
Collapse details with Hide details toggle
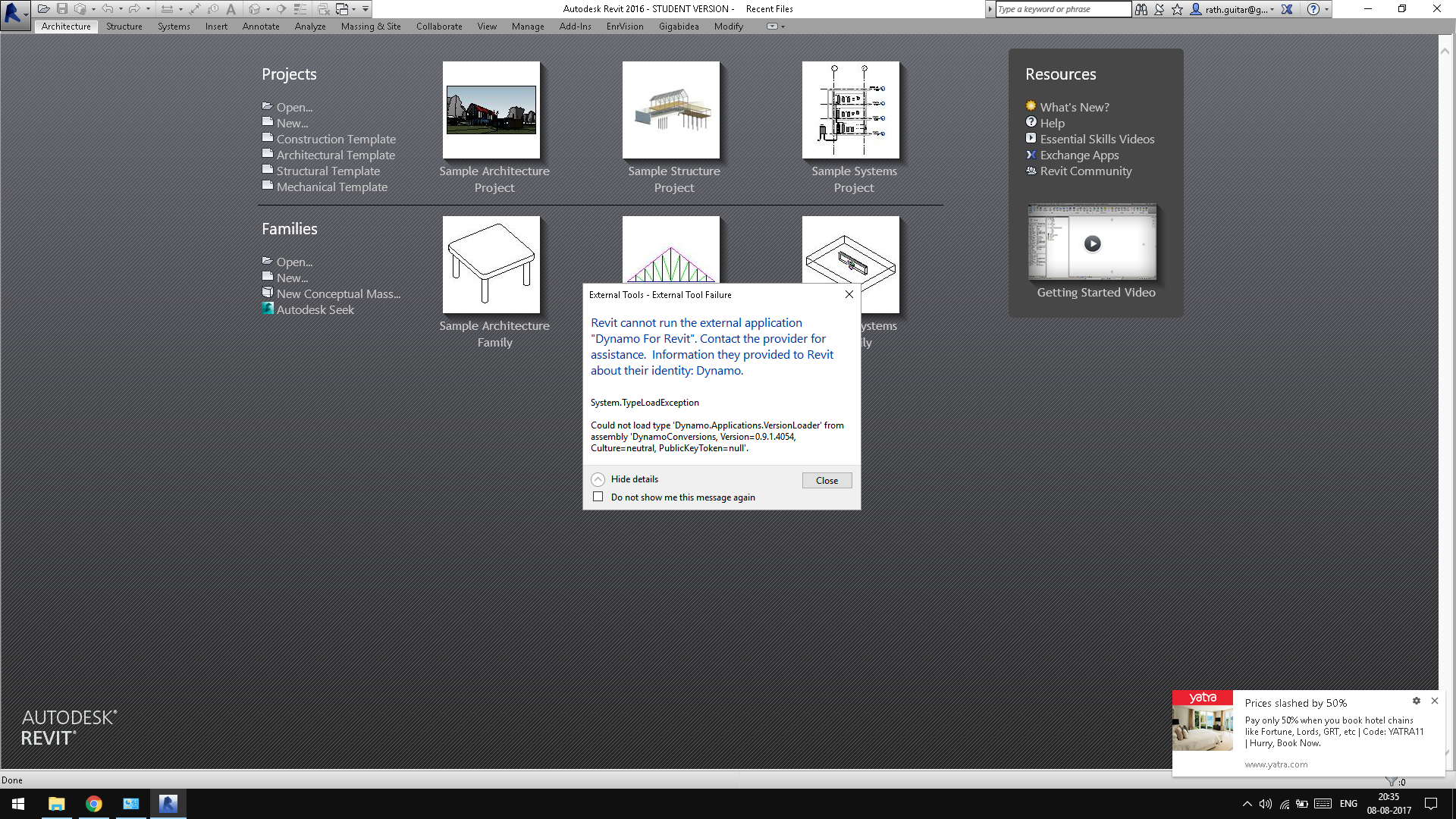(x=598, y=479)
